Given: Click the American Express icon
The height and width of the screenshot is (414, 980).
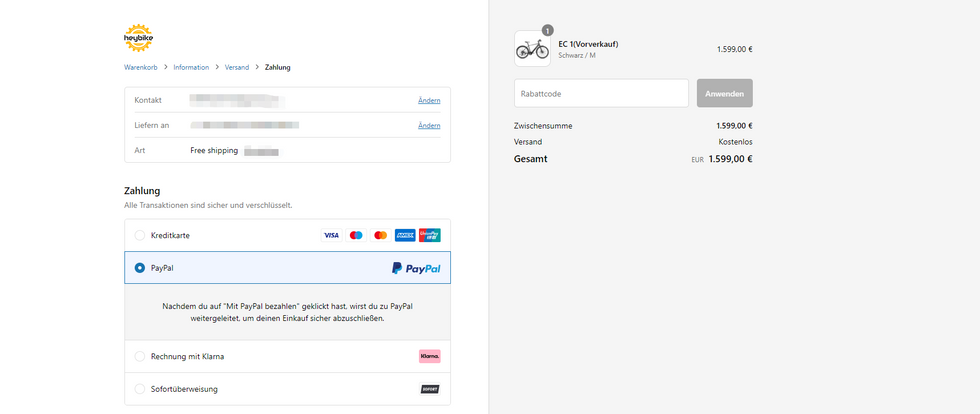Looking at the screenshot, I should click(x=405, y=235).
